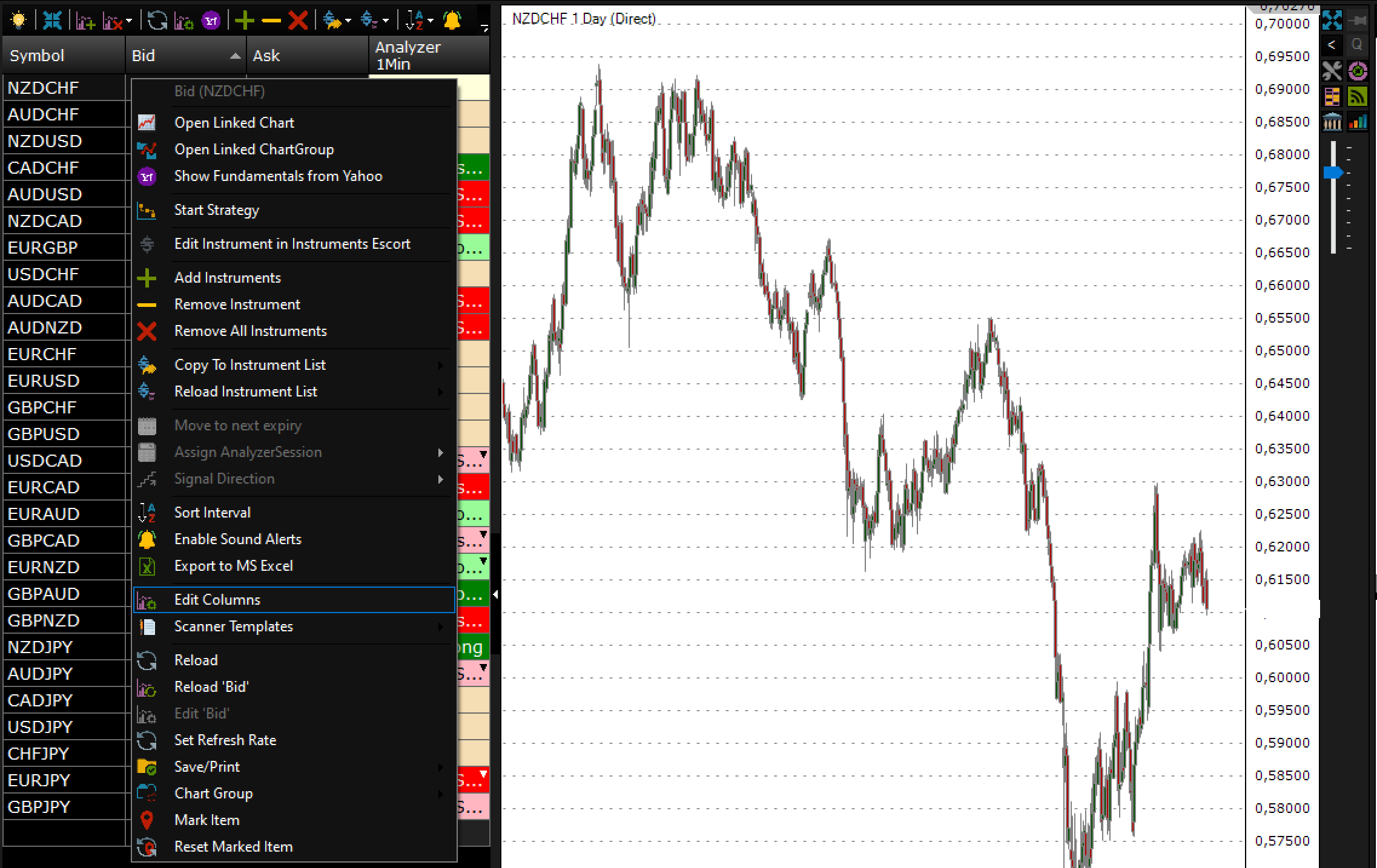Toggle the sound alerts bell in toolbar

[452, 21]
